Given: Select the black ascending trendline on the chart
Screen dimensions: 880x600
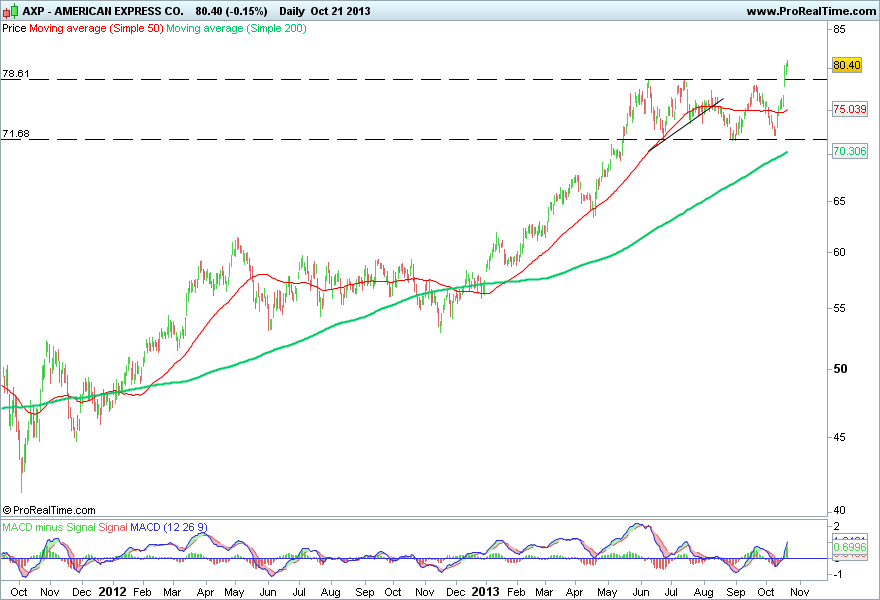Looking at the screenshot, I should [x=686, y=125].
